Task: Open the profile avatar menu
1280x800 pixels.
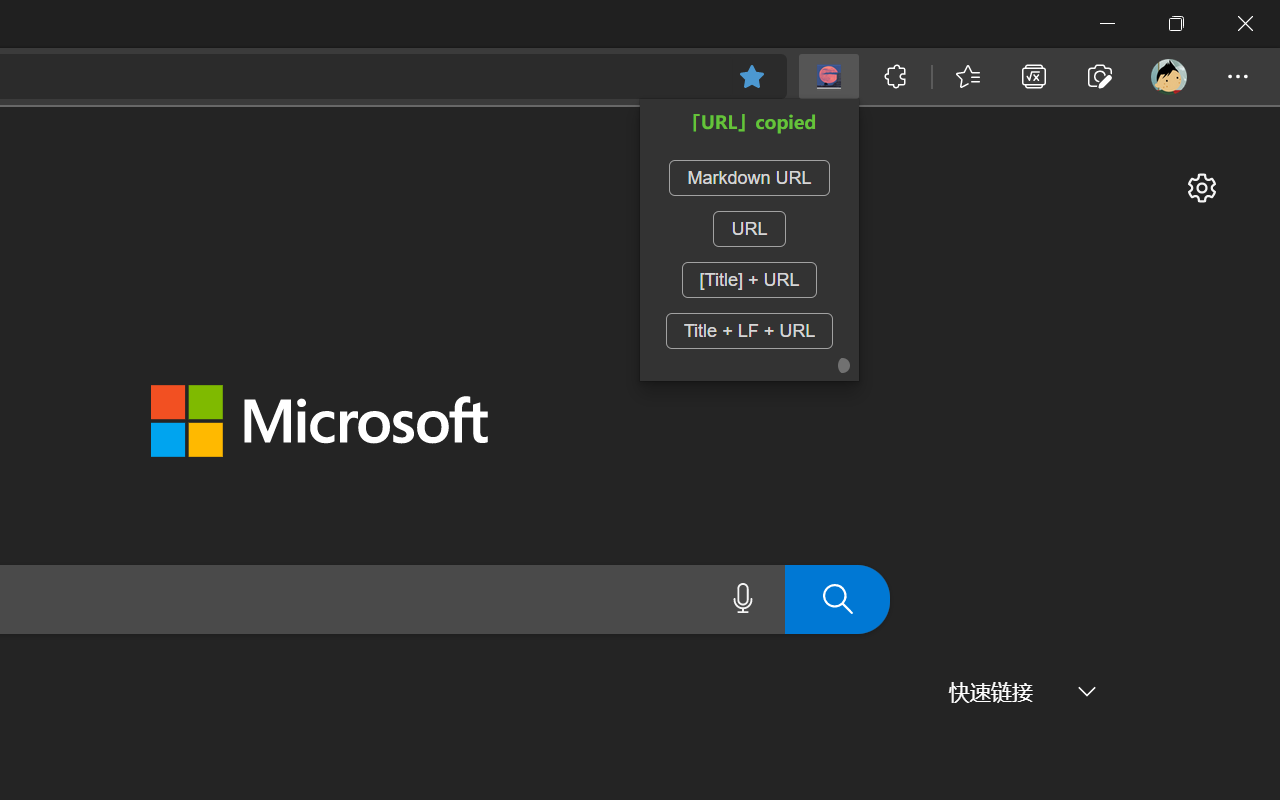Action: point(1168,76)
